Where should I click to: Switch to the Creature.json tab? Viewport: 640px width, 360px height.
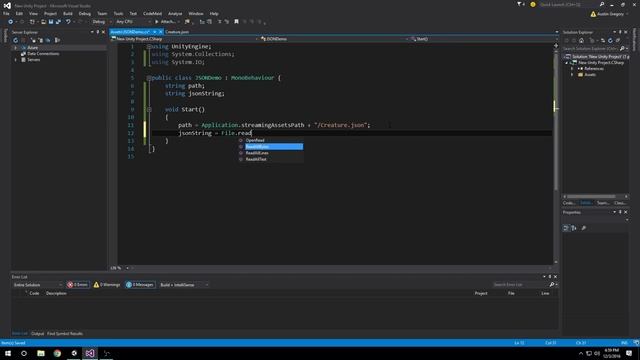pos(177,32)
